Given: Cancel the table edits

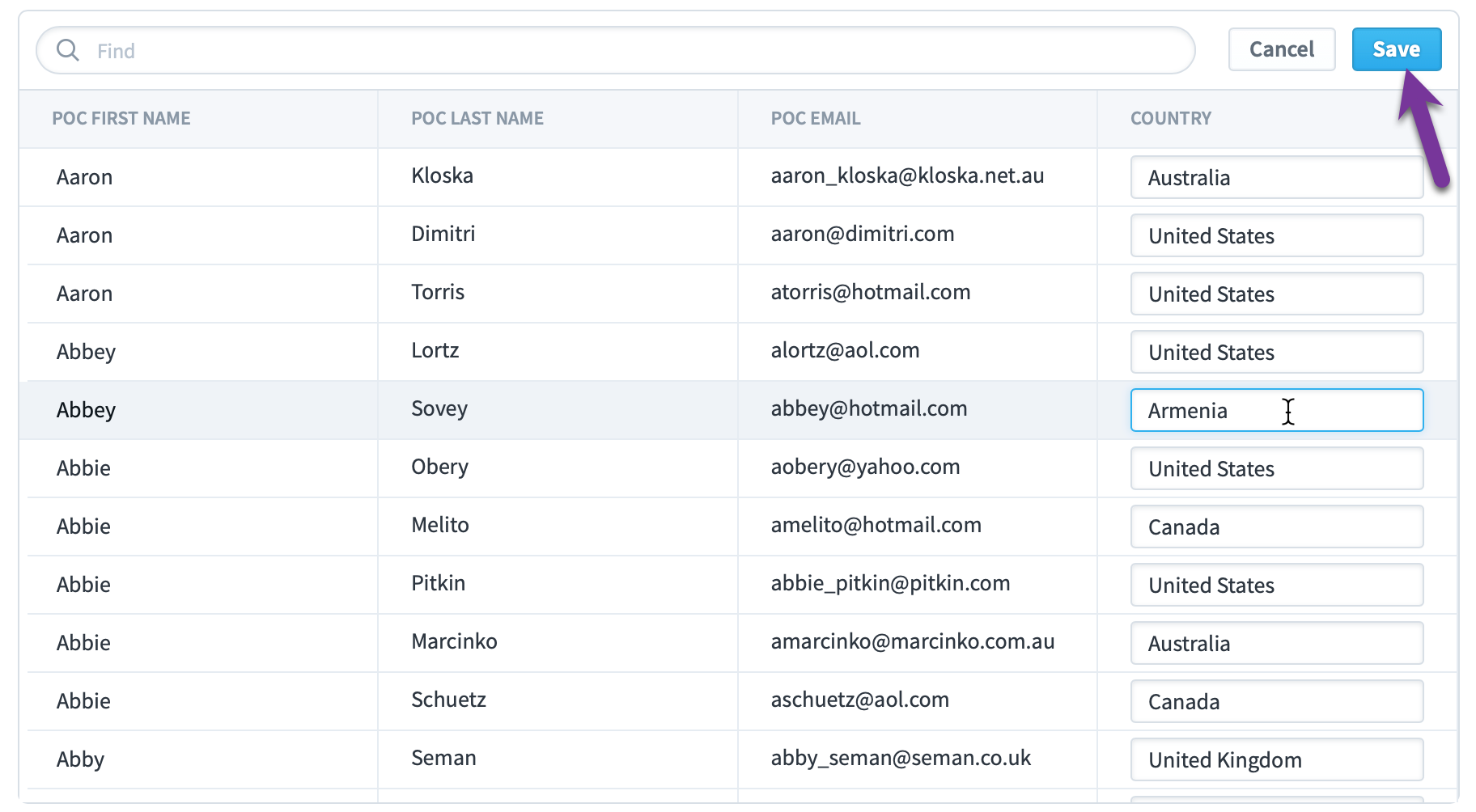Looking at the screenshot, I should (1282, 49).
